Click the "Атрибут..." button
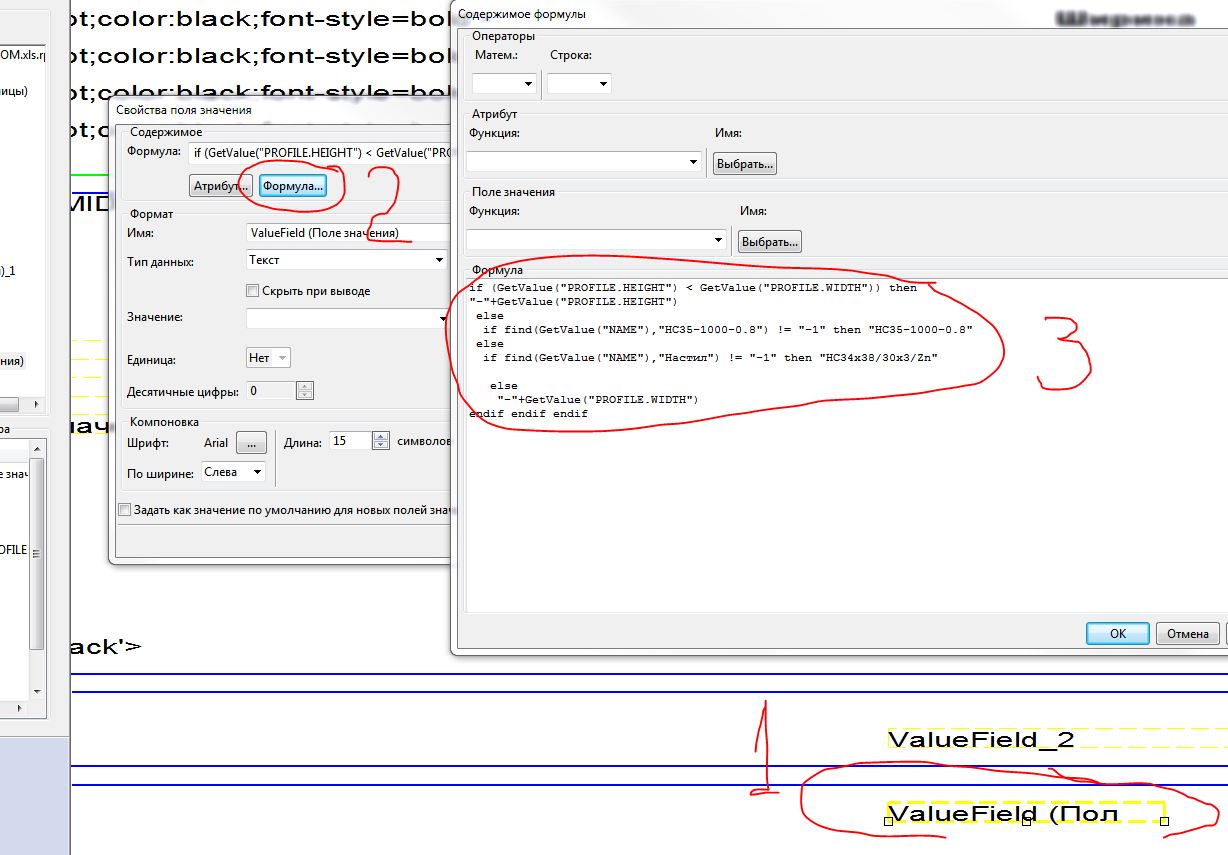 pos(221,186)
